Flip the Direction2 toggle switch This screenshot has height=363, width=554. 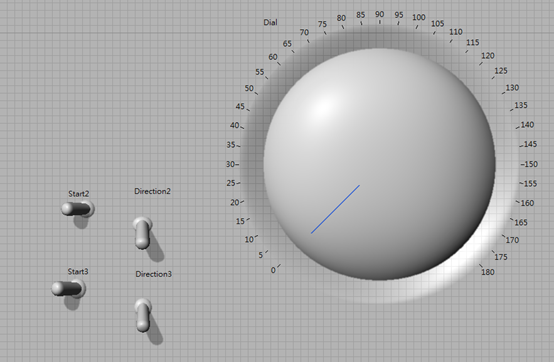pos(142,233)
